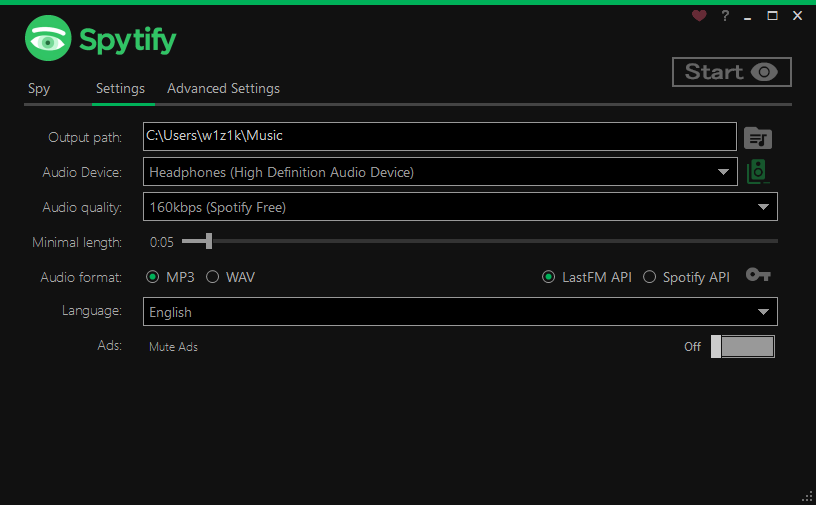Click the resize grip in window corner

pyautogui.click(x=808, y=497)
